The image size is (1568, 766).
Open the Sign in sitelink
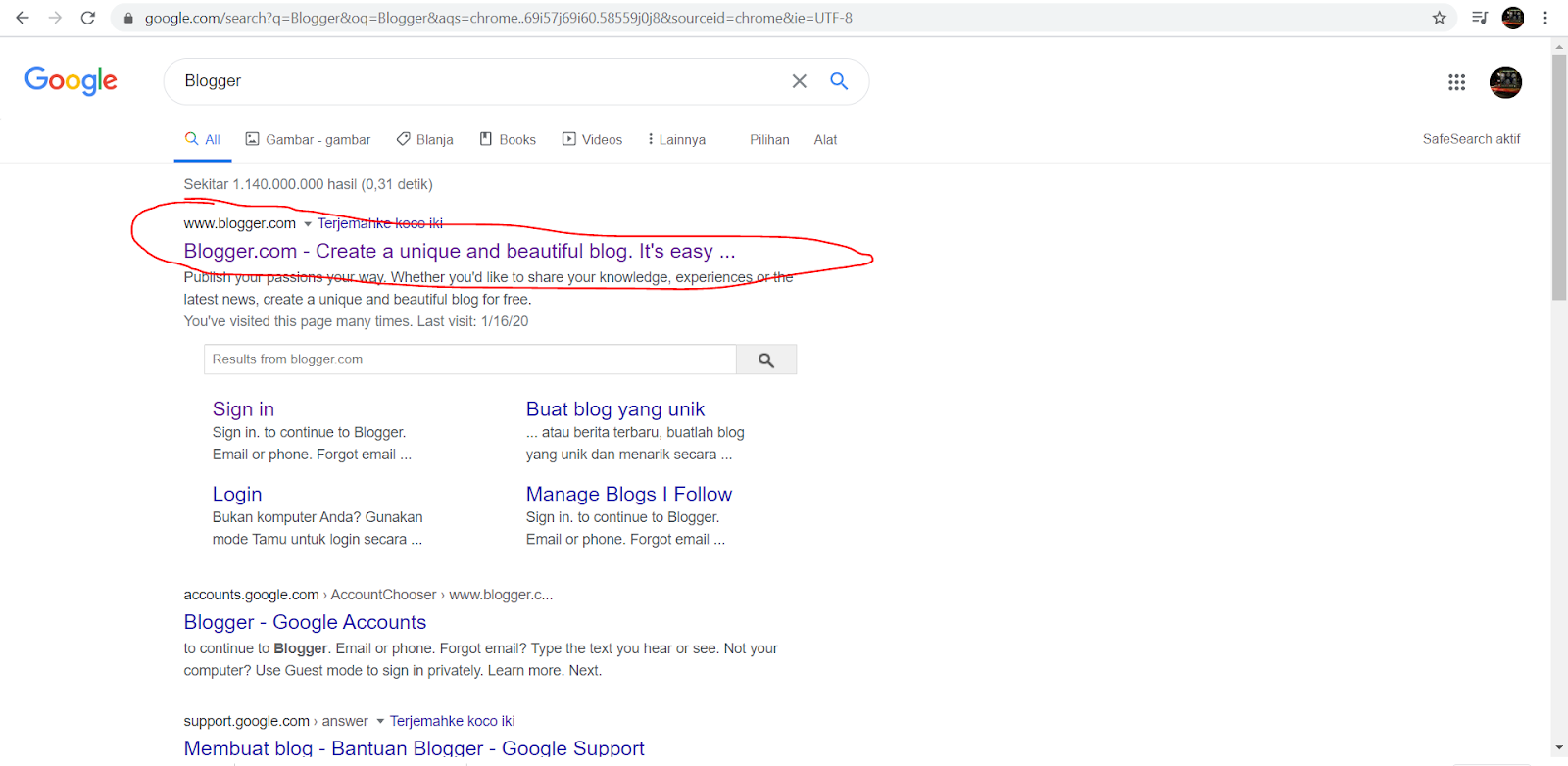(243, 408)
